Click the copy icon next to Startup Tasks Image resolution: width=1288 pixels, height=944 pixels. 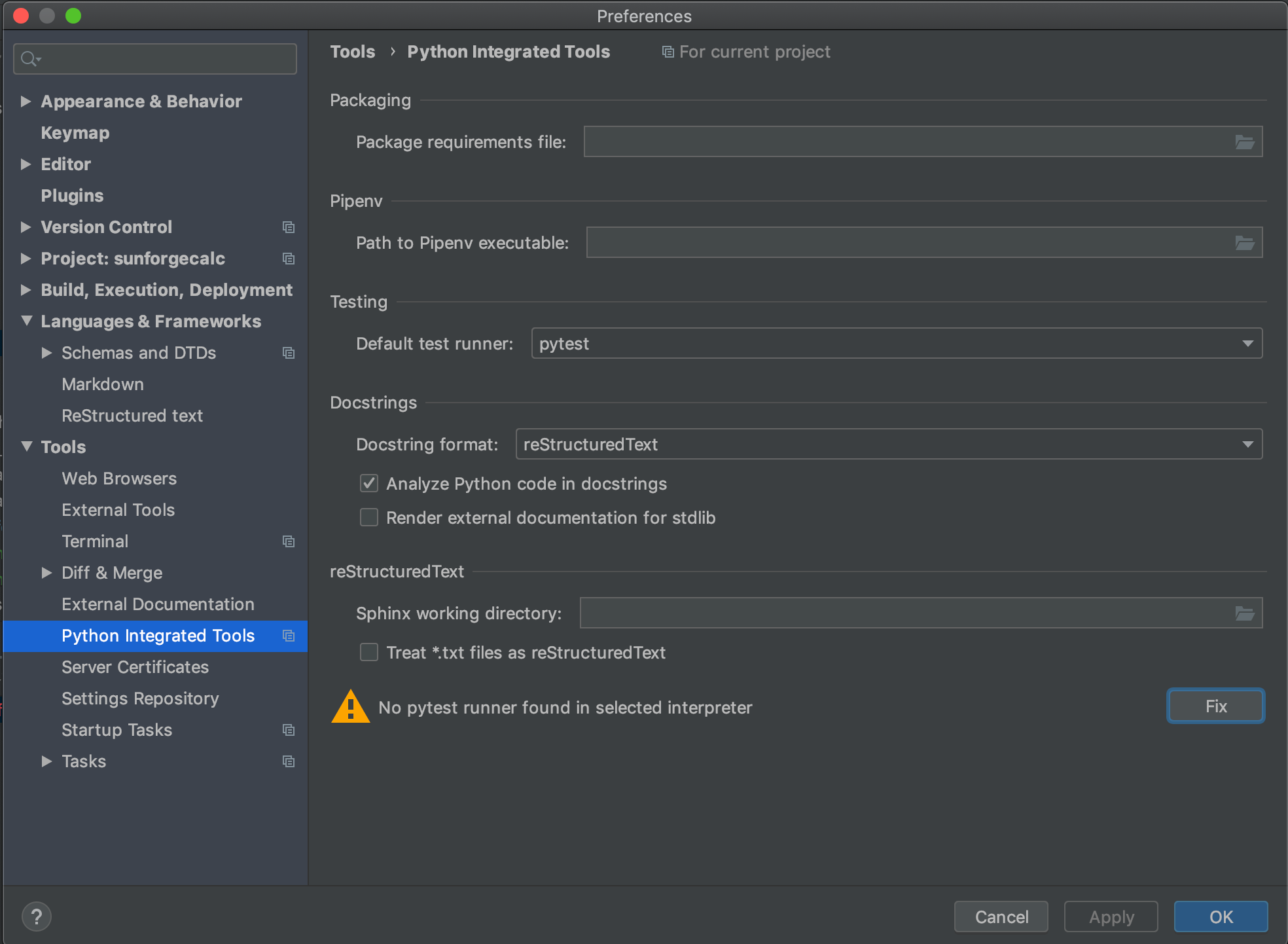289,730
